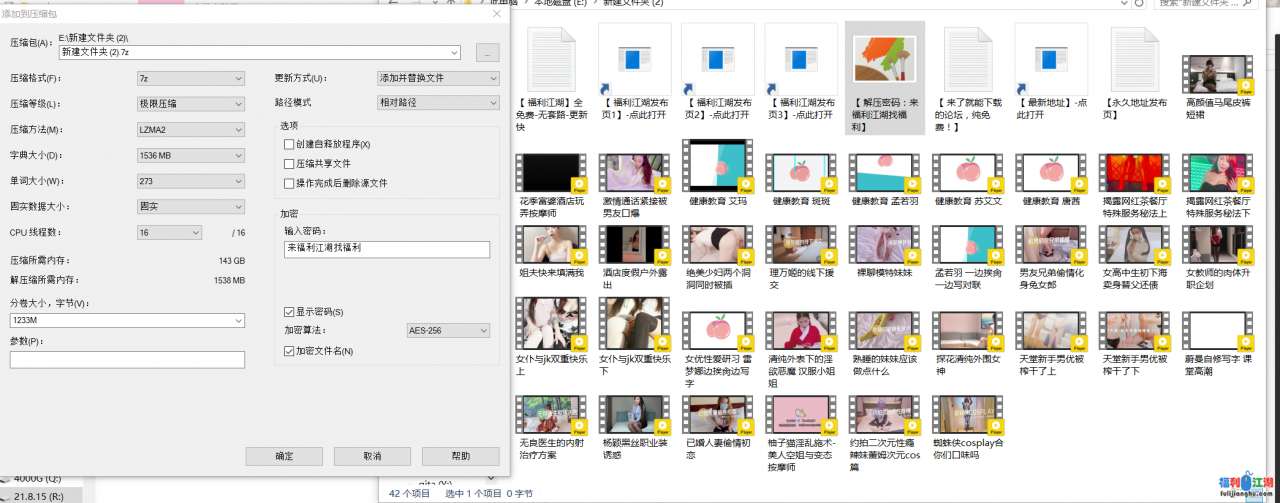
Task: Select the 解压密码 image file icon
Action: 884,58
